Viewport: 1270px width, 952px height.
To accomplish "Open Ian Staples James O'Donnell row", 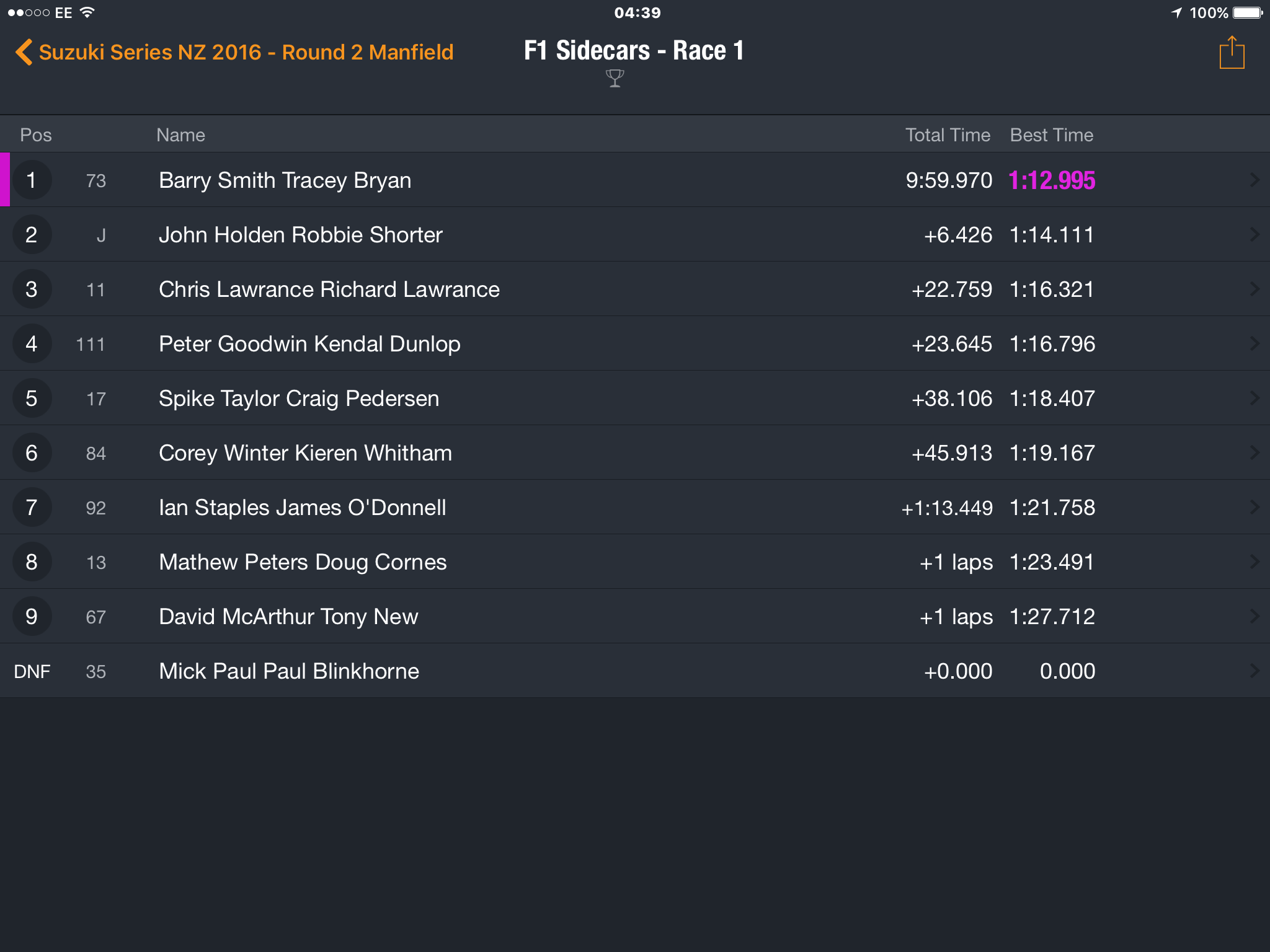I will pyautogui.click(x=635, y=508).
